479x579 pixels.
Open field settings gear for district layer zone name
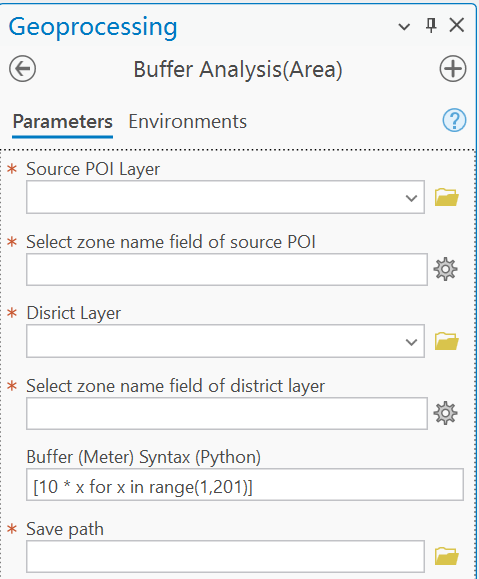coord(445,413)
